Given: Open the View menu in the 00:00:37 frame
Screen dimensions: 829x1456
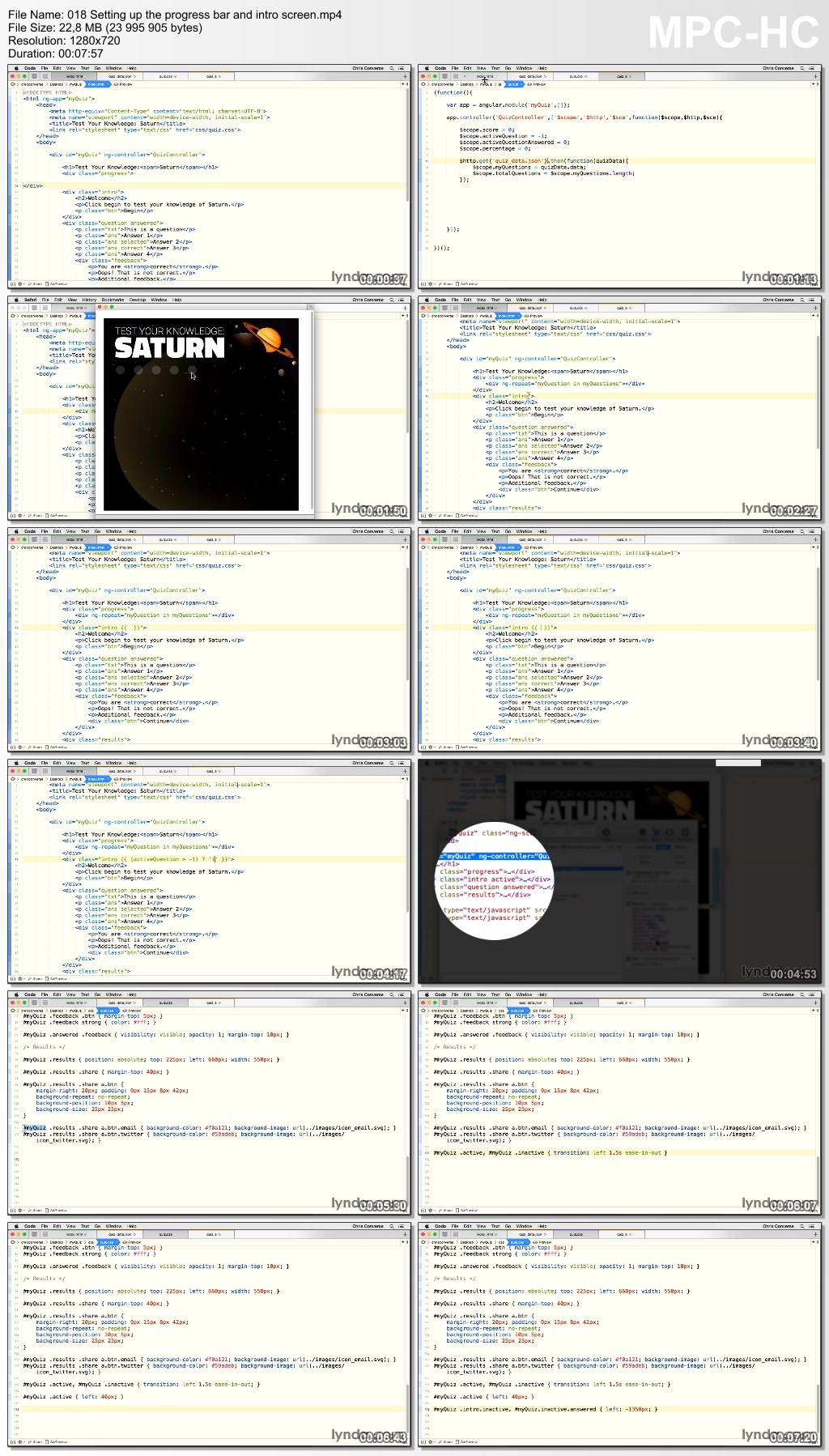Looking at the screenshot, I should [x=70, y=68].
